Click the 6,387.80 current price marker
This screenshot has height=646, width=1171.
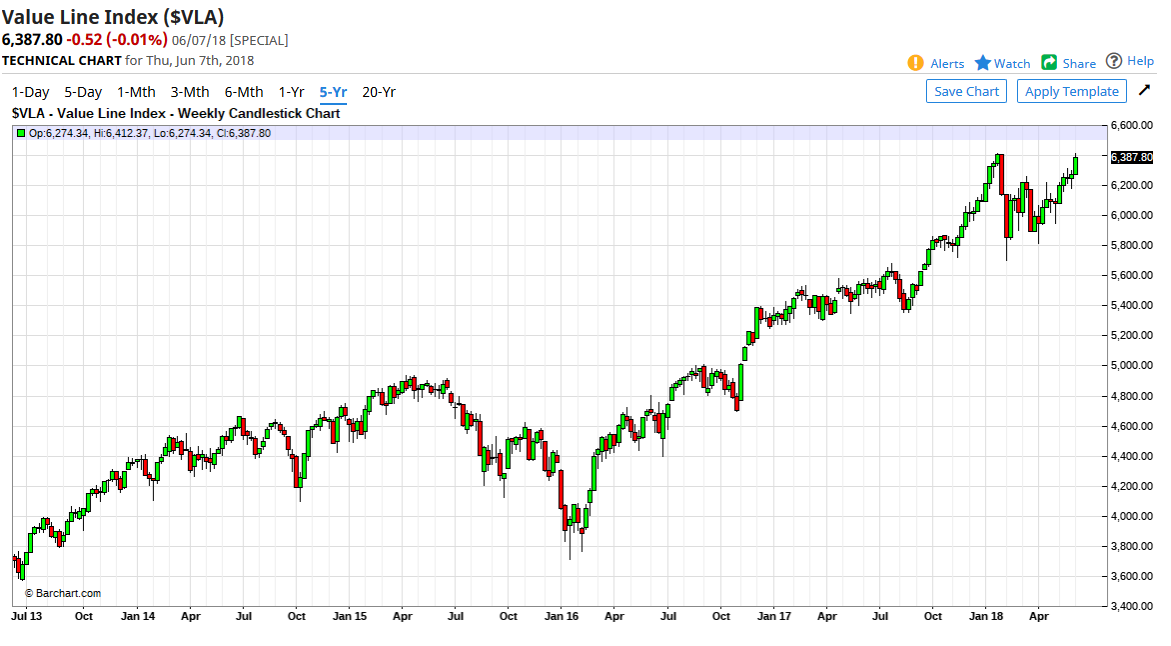[1131, 157]
